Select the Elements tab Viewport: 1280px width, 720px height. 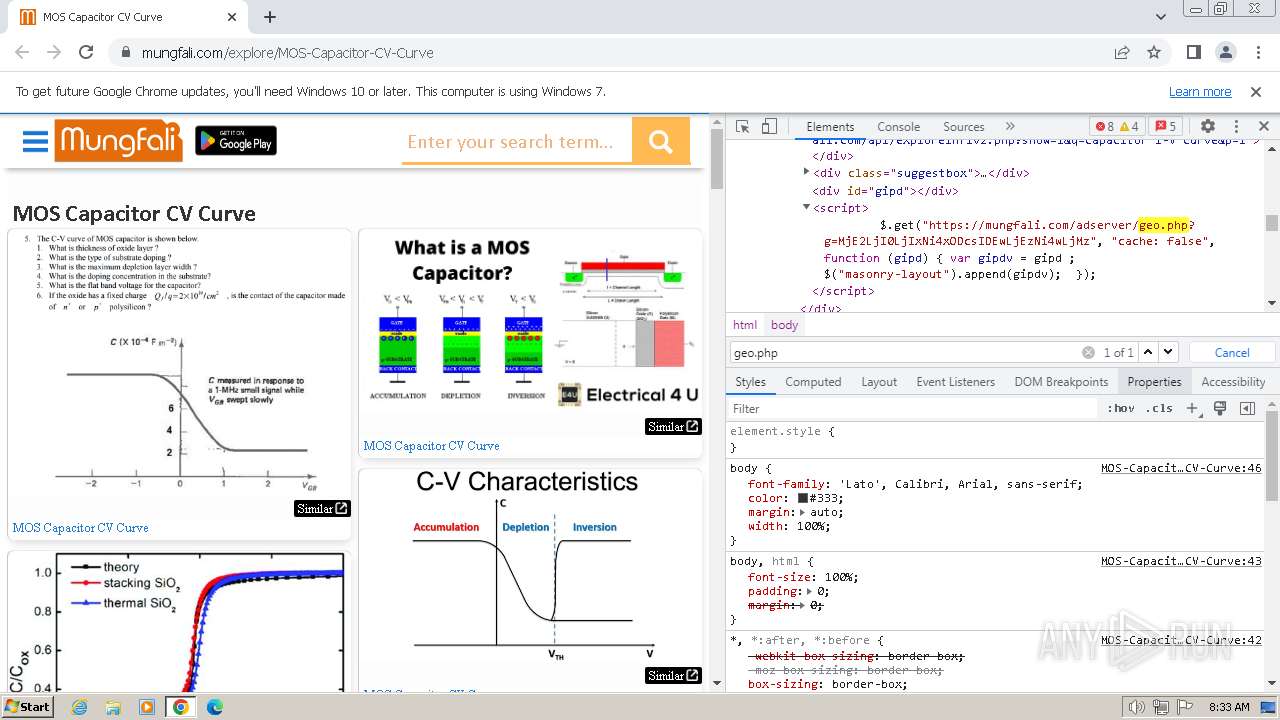click(x=830, y=126)
